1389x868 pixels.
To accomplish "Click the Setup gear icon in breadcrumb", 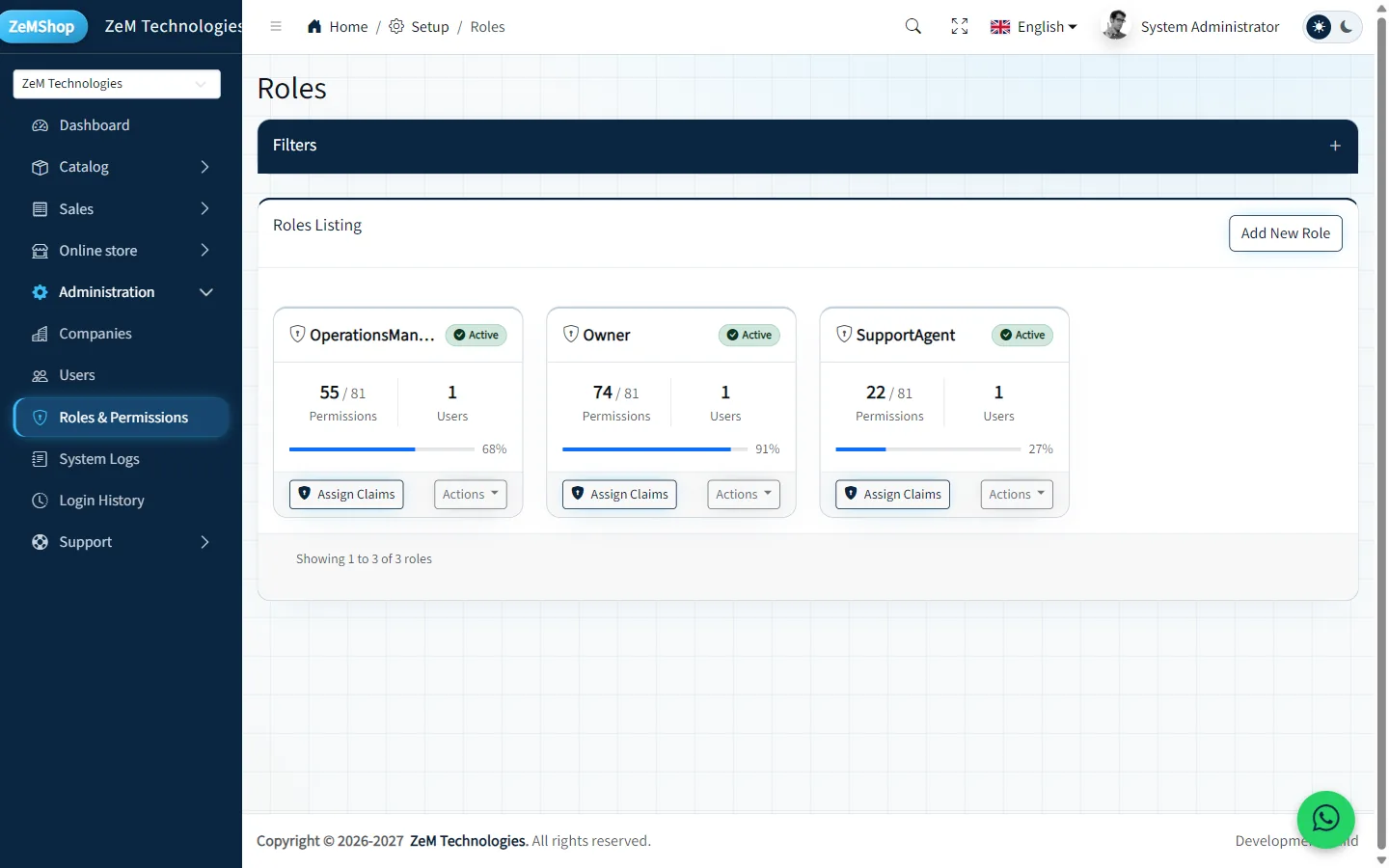I will click(396, 26).
